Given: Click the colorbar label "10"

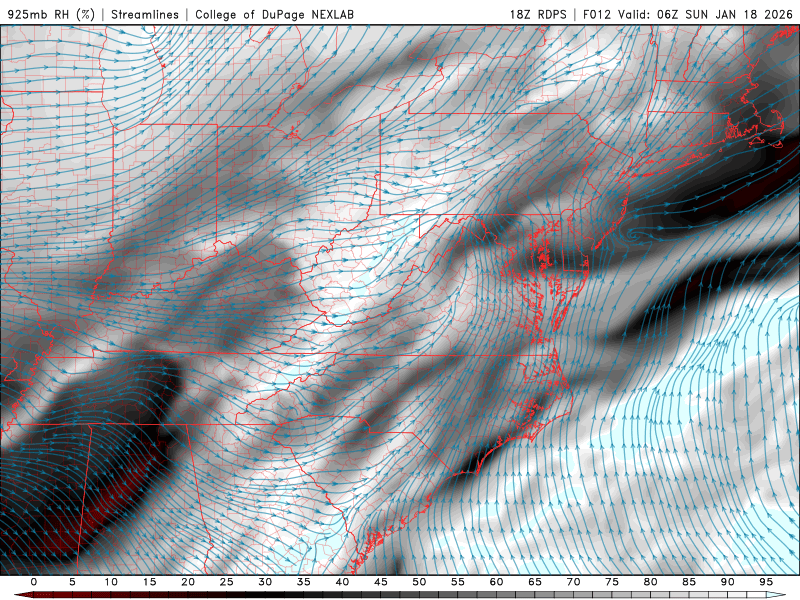Looking at the screenshot, I should pyautogui.click(x=111, y=582).
